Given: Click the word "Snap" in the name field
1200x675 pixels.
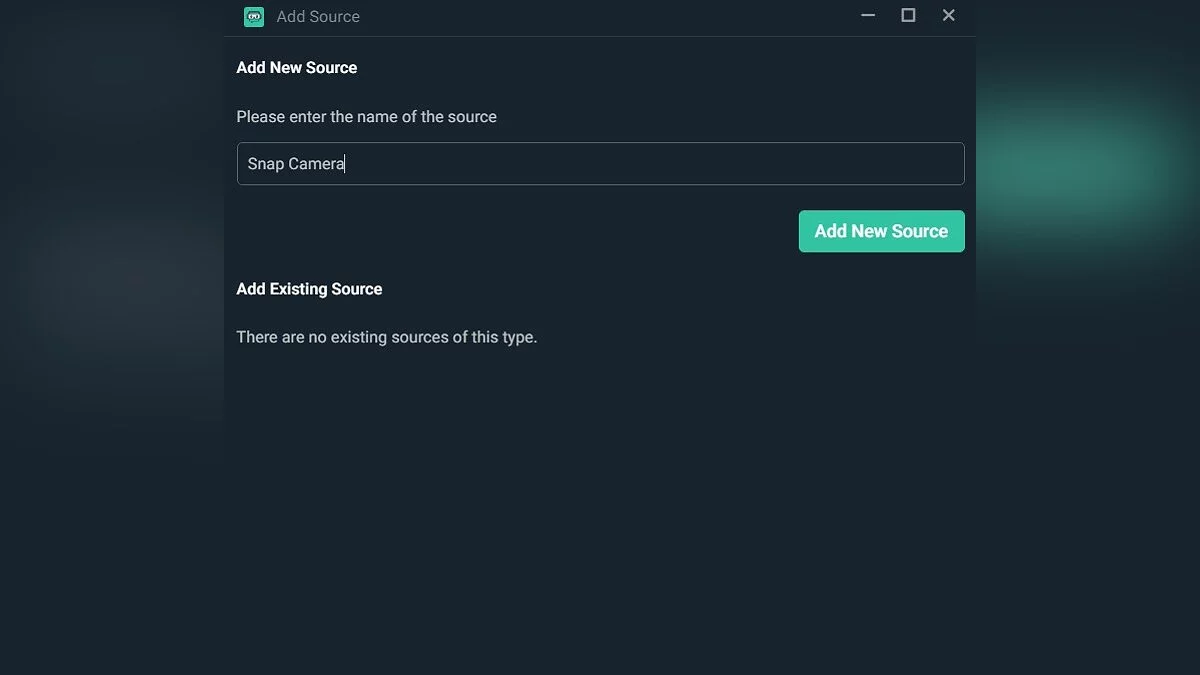Looking at the screenshot, I should point(266,164).
